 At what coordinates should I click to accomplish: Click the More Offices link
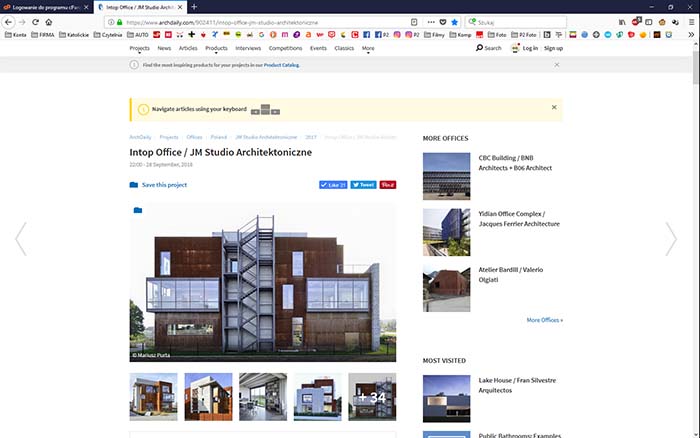(545, 320)
